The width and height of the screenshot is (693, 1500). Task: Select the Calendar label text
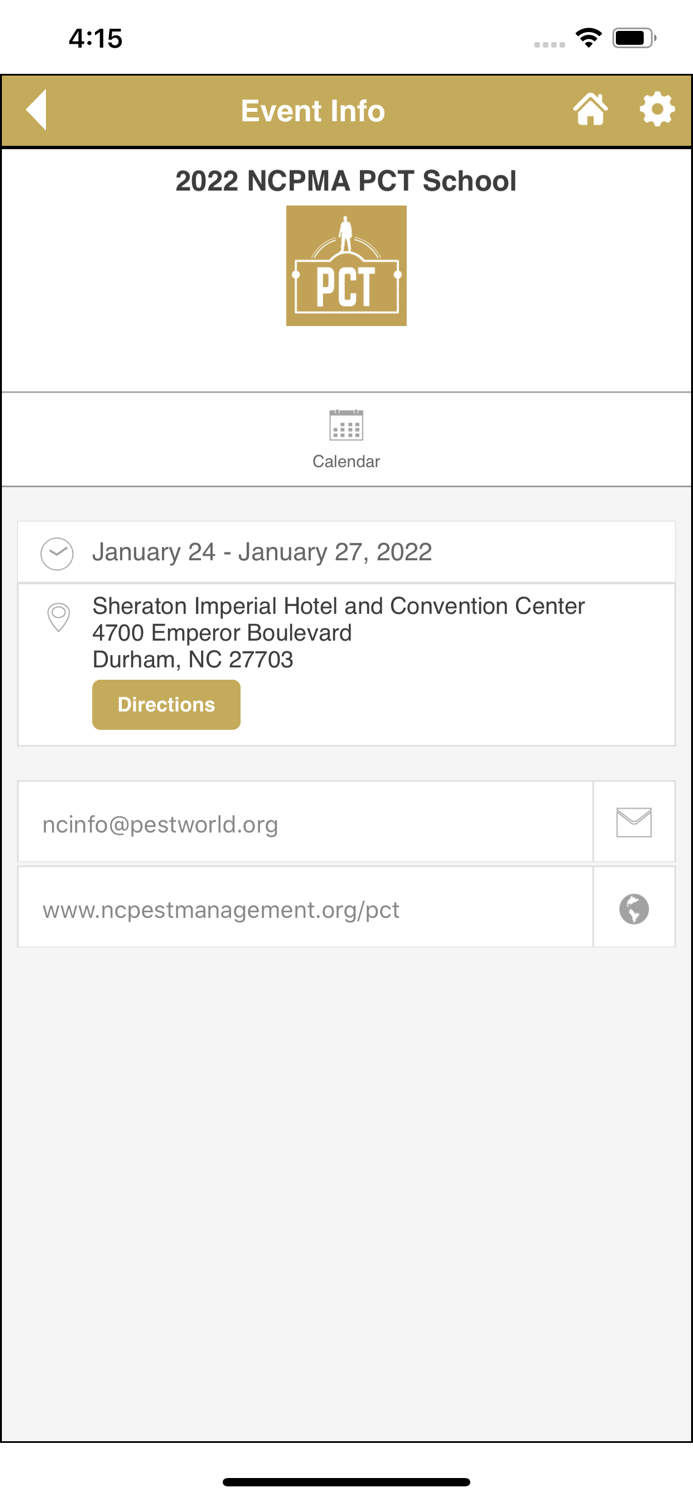(x=346, y=462)
